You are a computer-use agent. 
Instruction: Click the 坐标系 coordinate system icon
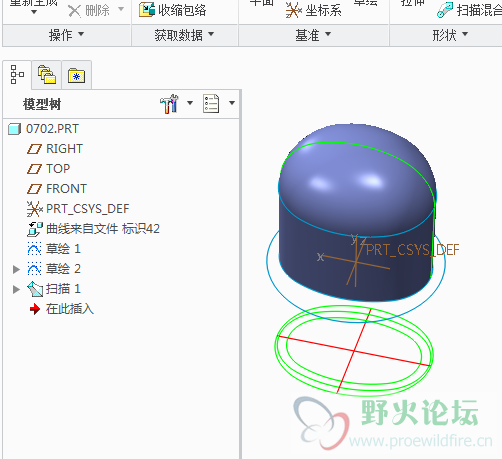[294, 10]
